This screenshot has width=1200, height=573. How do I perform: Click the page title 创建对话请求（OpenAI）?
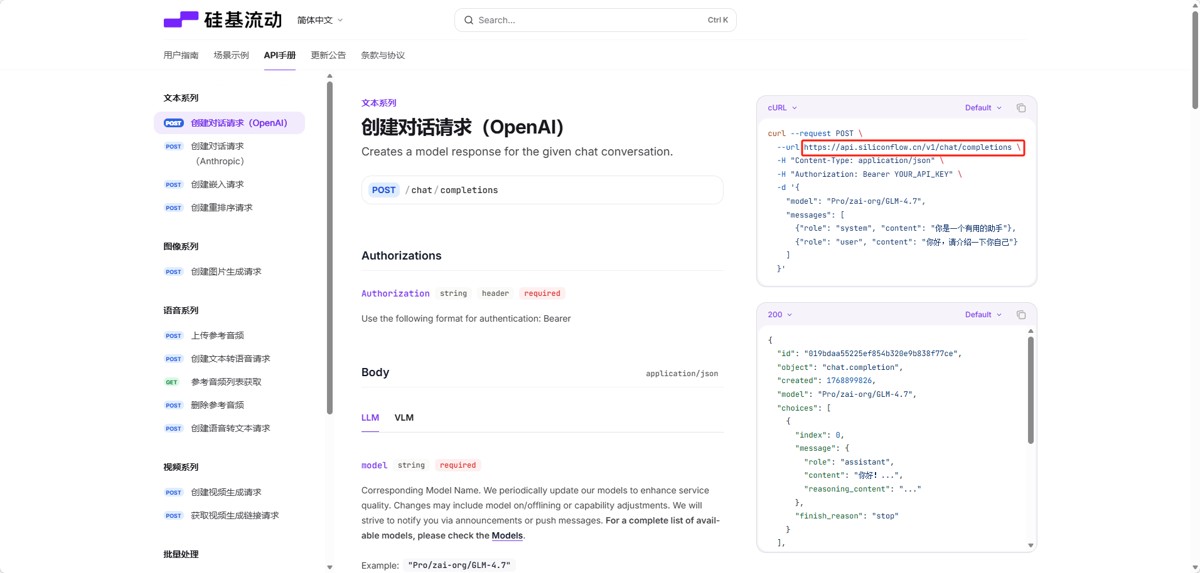[463, 127]
